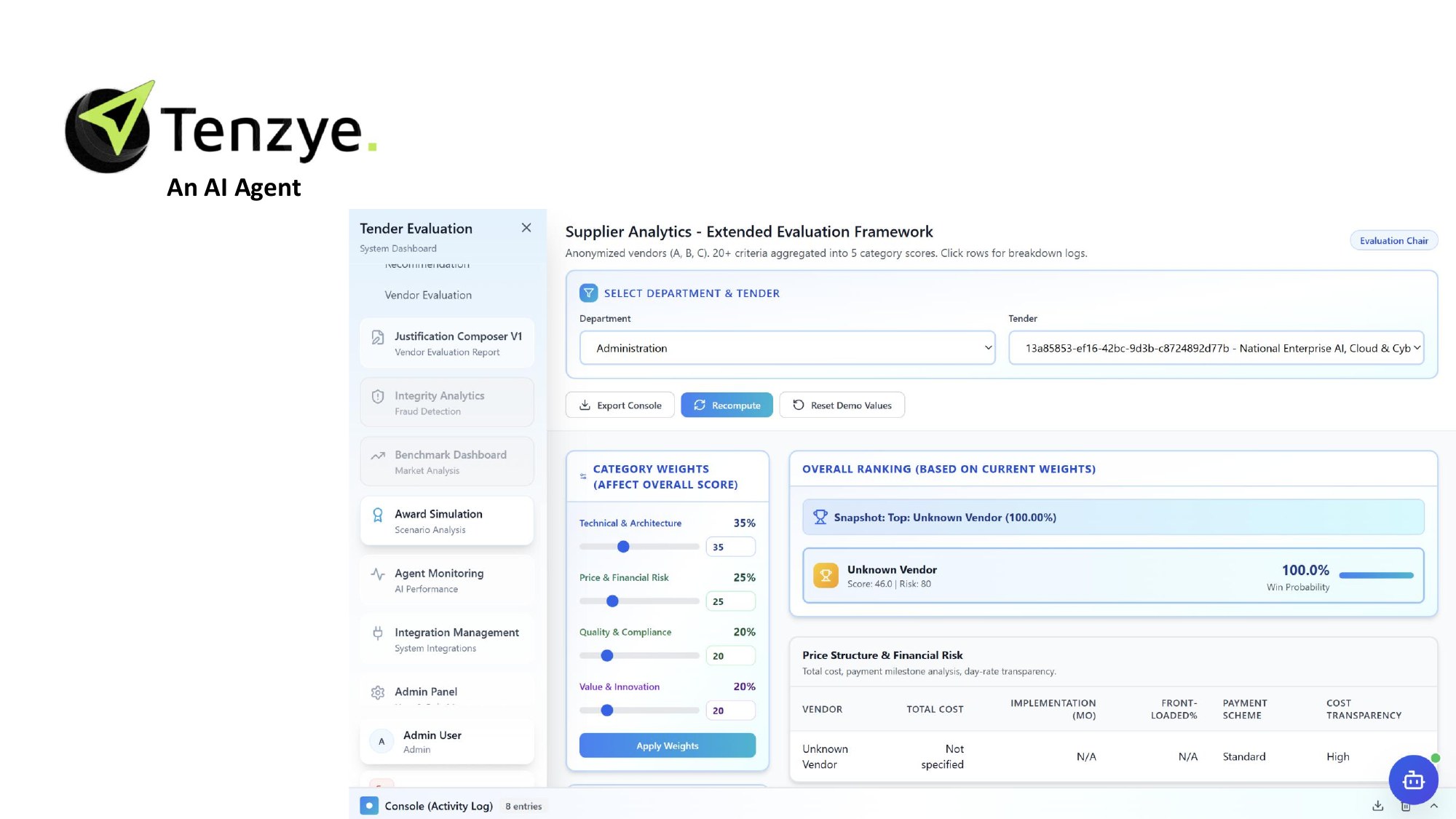Click the Admin Panel gear icon

point(378,692)
